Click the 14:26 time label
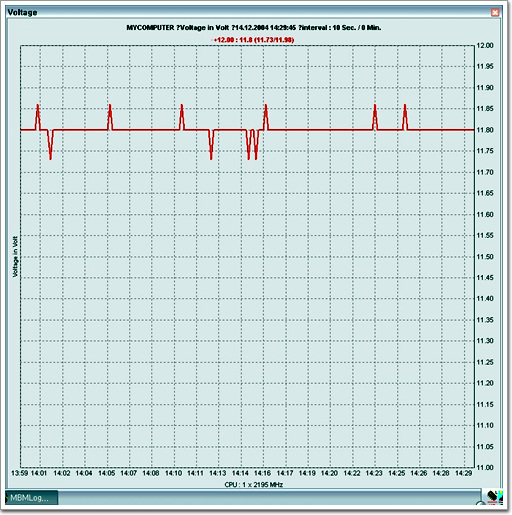512x515 pixels. [x=419, y=473]
